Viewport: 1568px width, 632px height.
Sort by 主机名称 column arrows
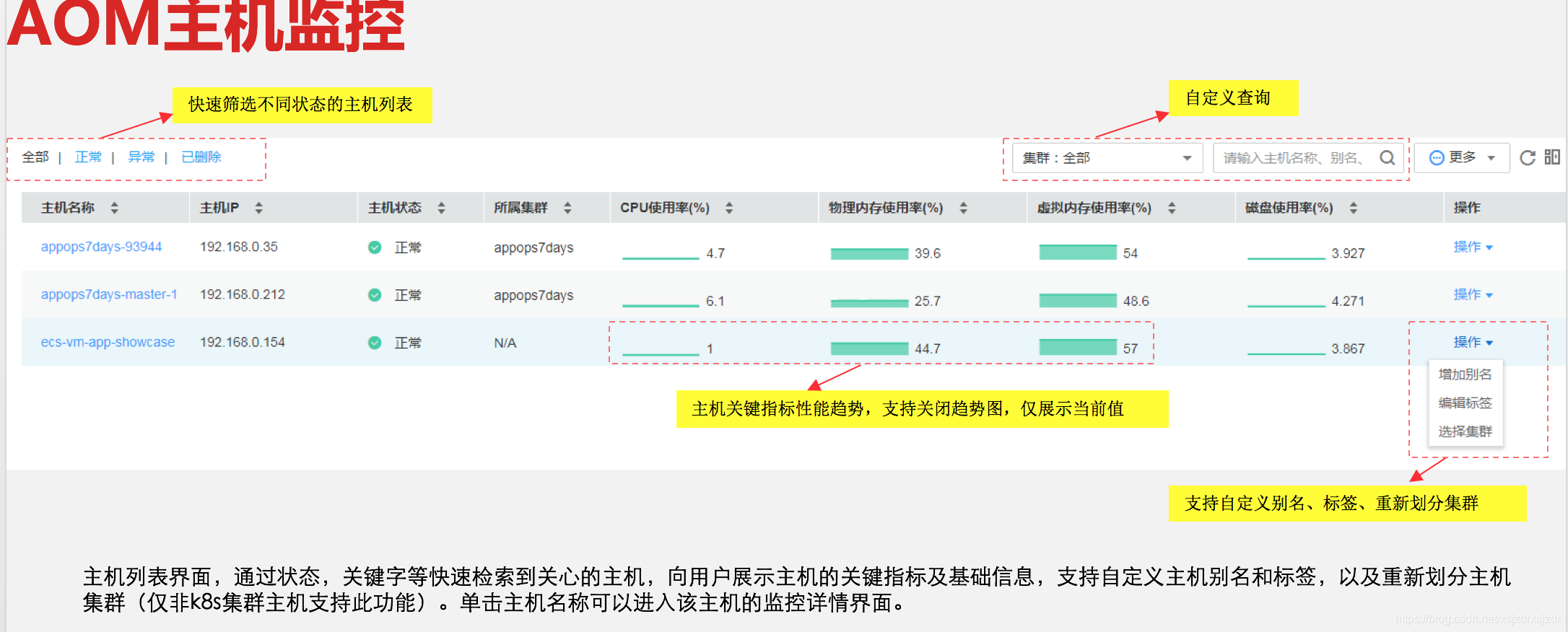coord(114,208)
